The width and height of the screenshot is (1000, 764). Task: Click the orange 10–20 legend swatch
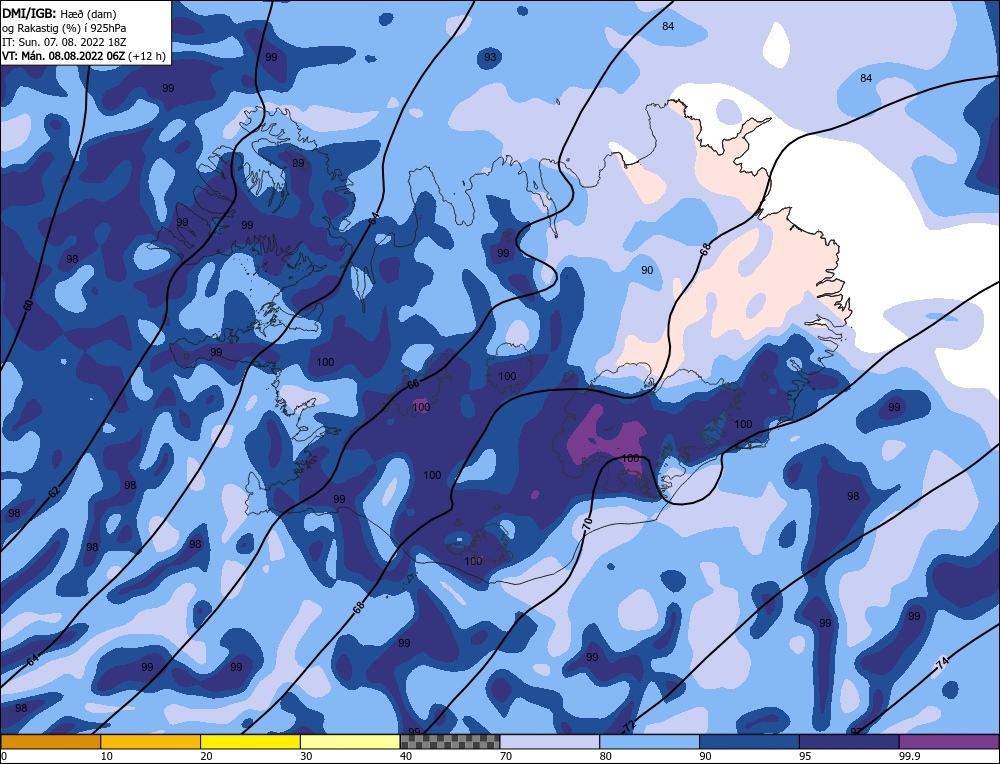click(151, 742)
